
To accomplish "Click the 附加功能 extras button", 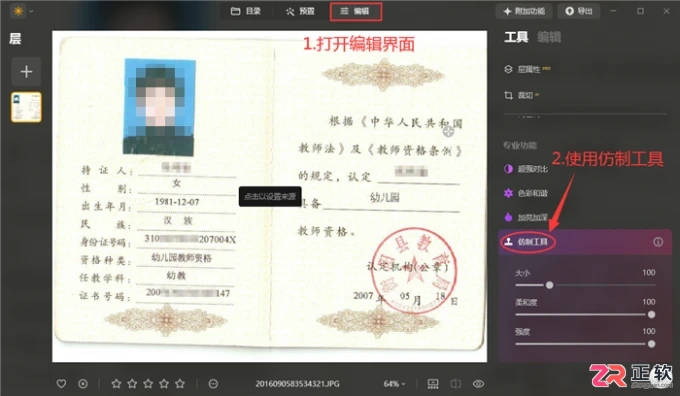I will (524, 11).
